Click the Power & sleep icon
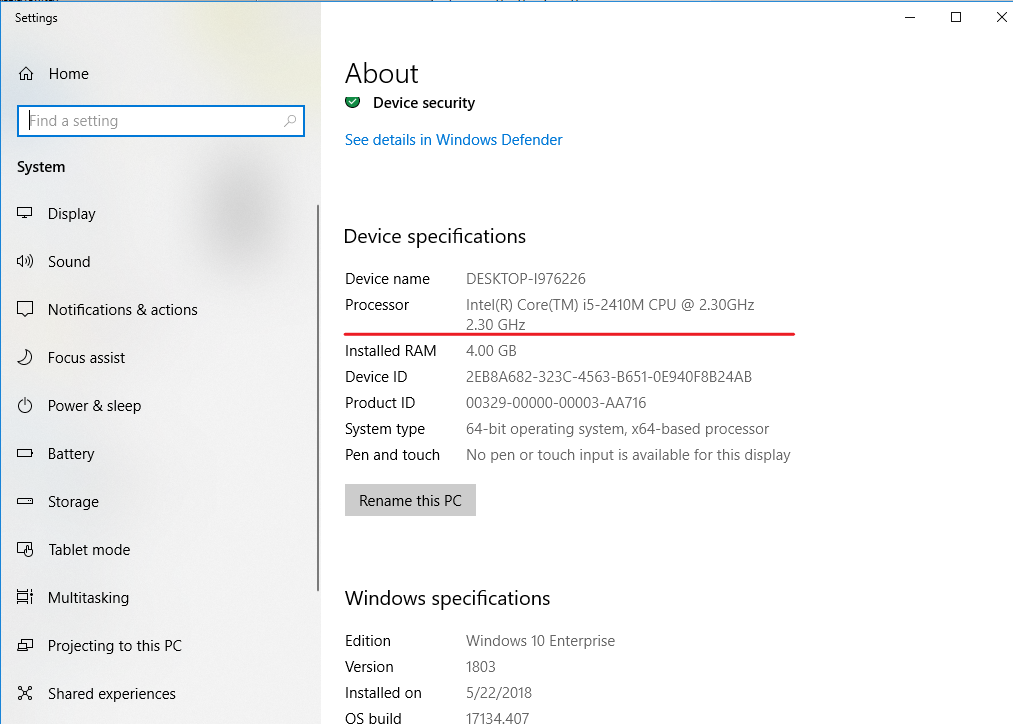 click(x=25, y=405)
